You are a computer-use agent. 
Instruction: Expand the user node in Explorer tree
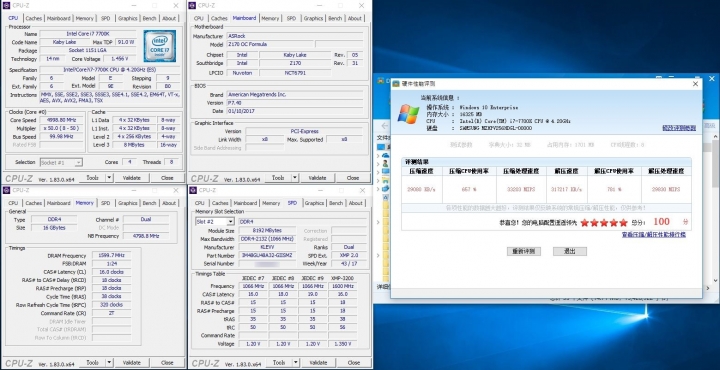(x=378, y=164)
